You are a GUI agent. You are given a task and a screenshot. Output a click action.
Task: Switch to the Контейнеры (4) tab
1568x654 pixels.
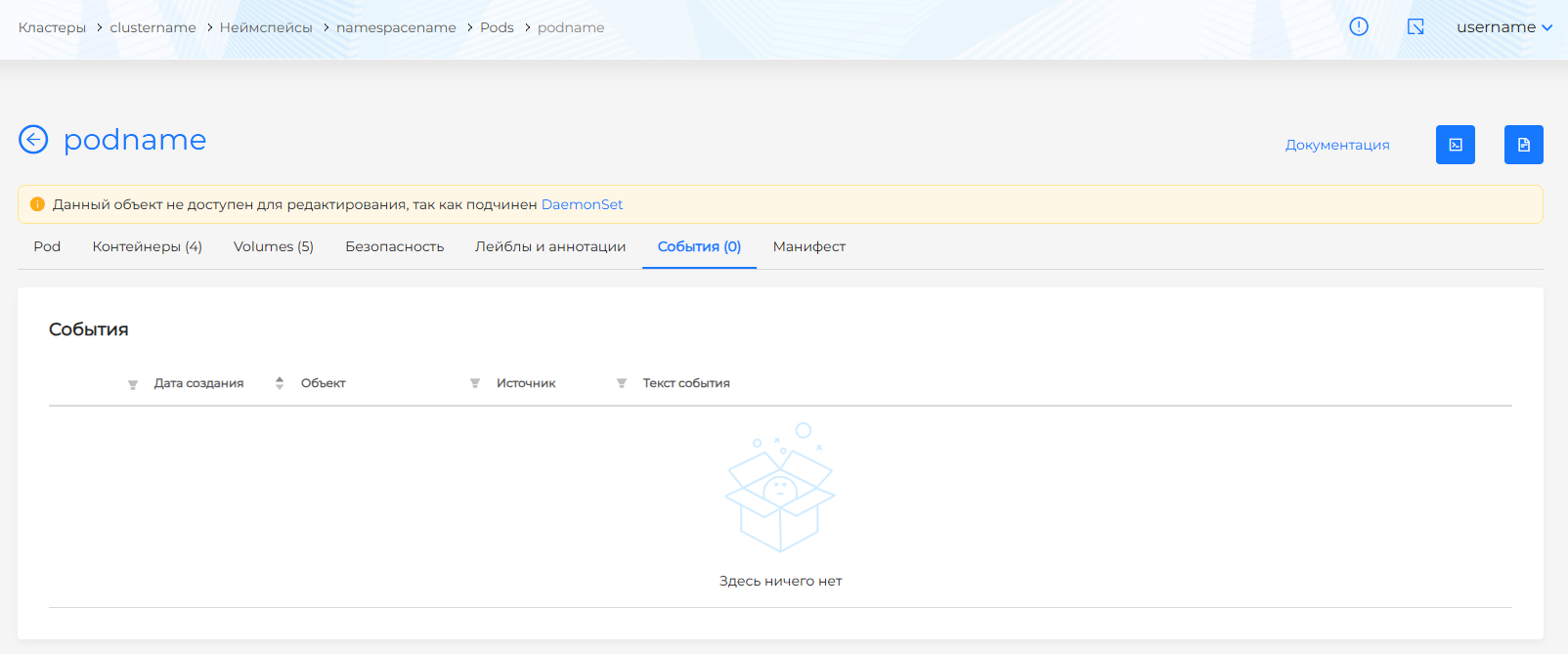click(147, 246)
